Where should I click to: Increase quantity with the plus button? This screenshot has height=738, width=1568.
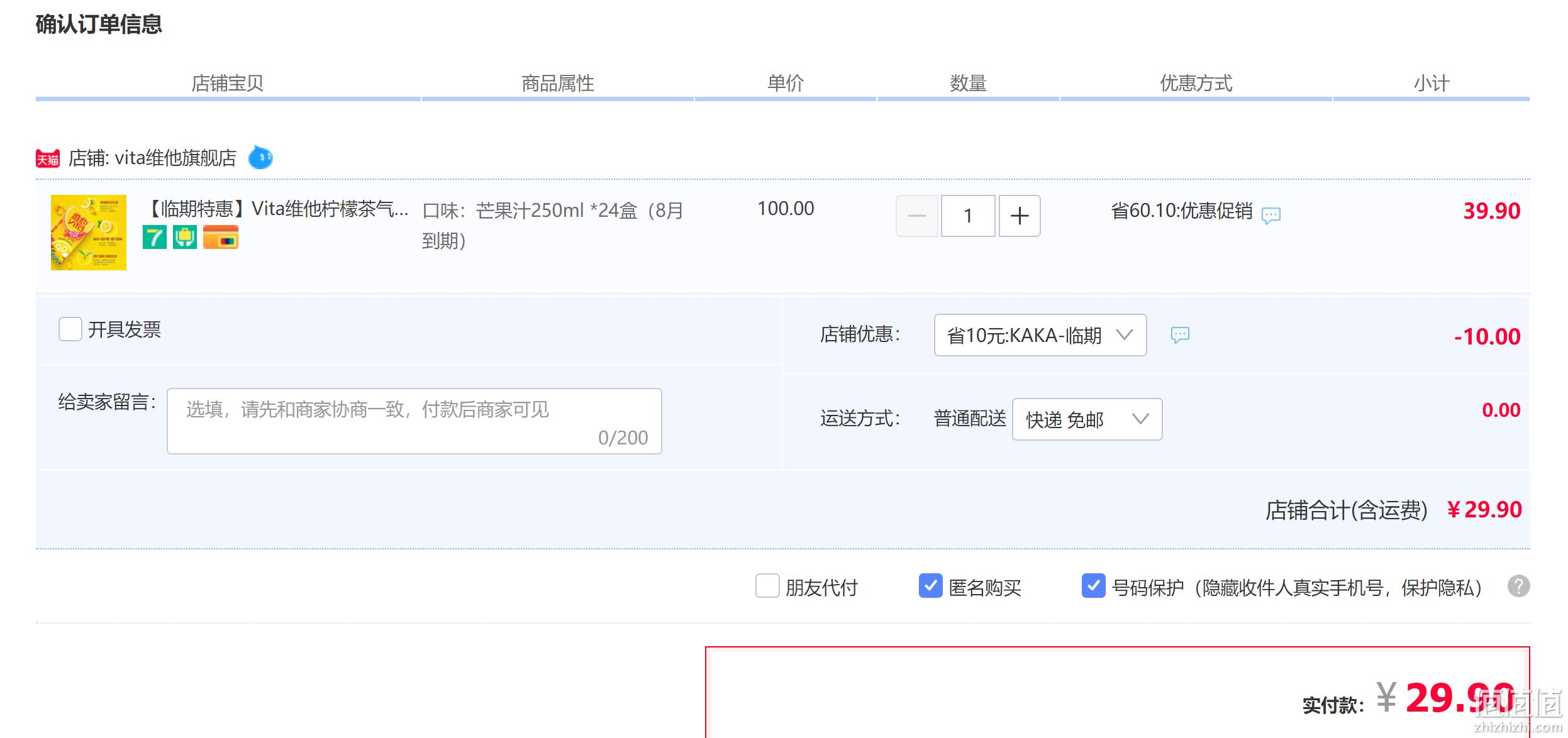[1020, 216]
